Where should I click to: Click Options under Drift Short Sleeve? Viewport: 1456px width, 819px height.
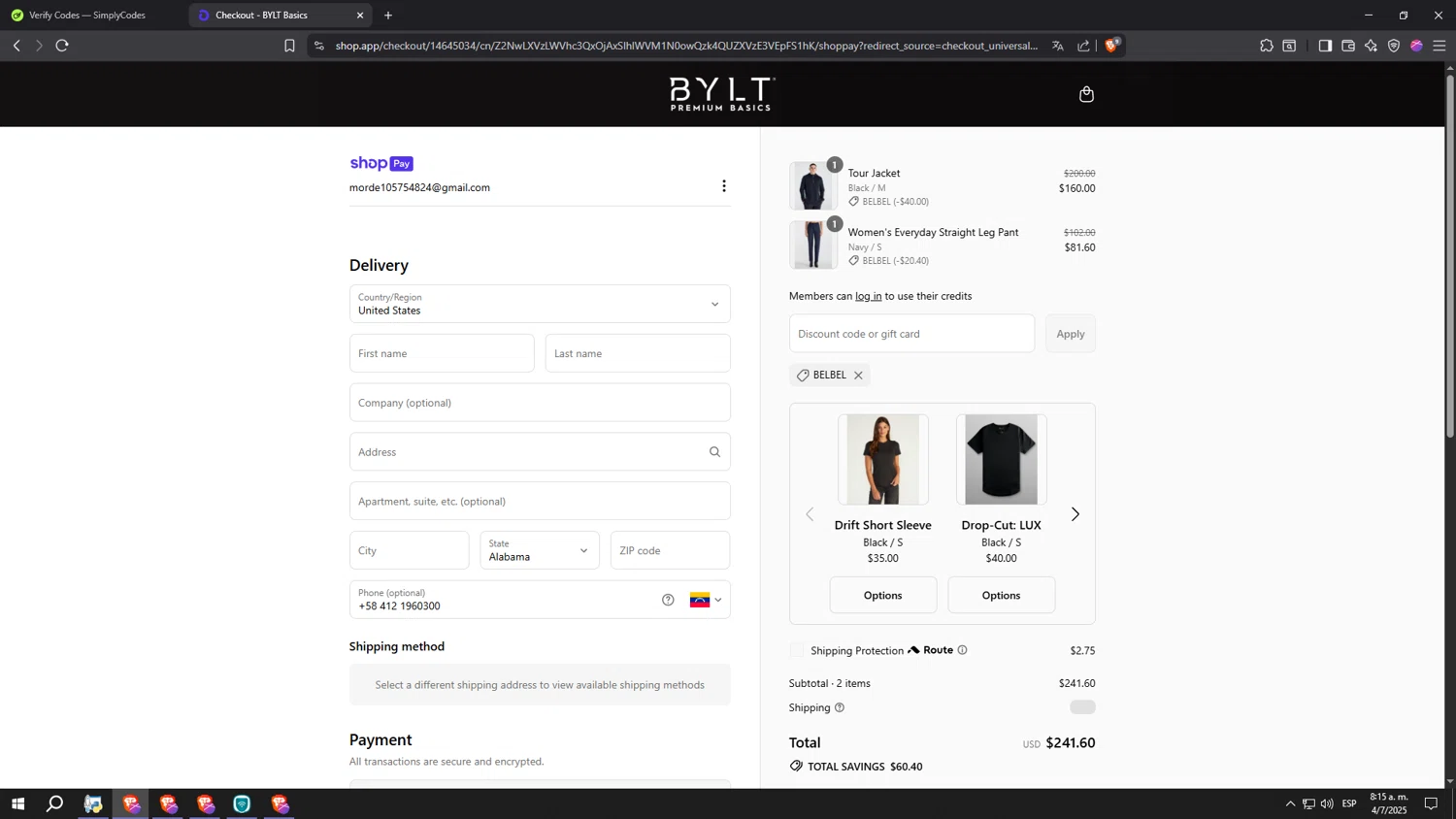(x=883, y=595)
